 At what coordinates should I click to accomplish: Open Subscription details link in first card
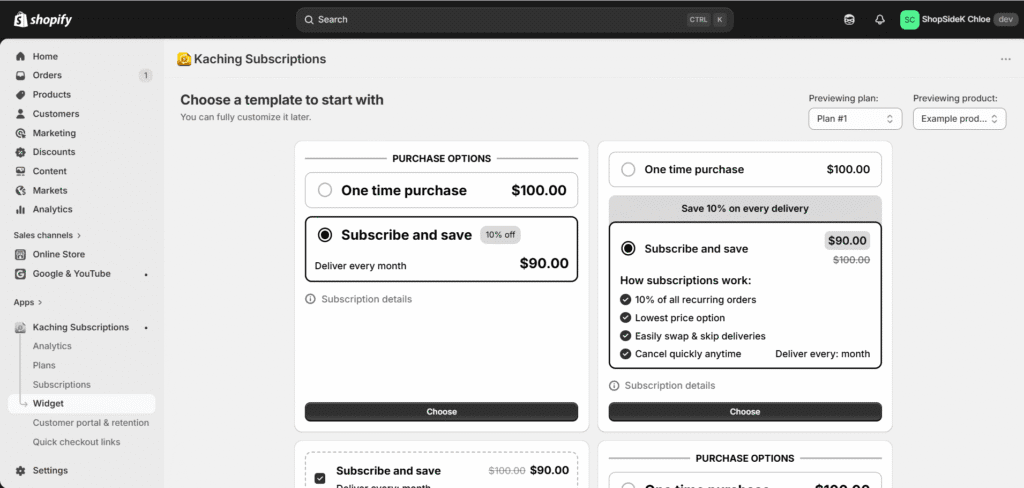pos(366,299)
